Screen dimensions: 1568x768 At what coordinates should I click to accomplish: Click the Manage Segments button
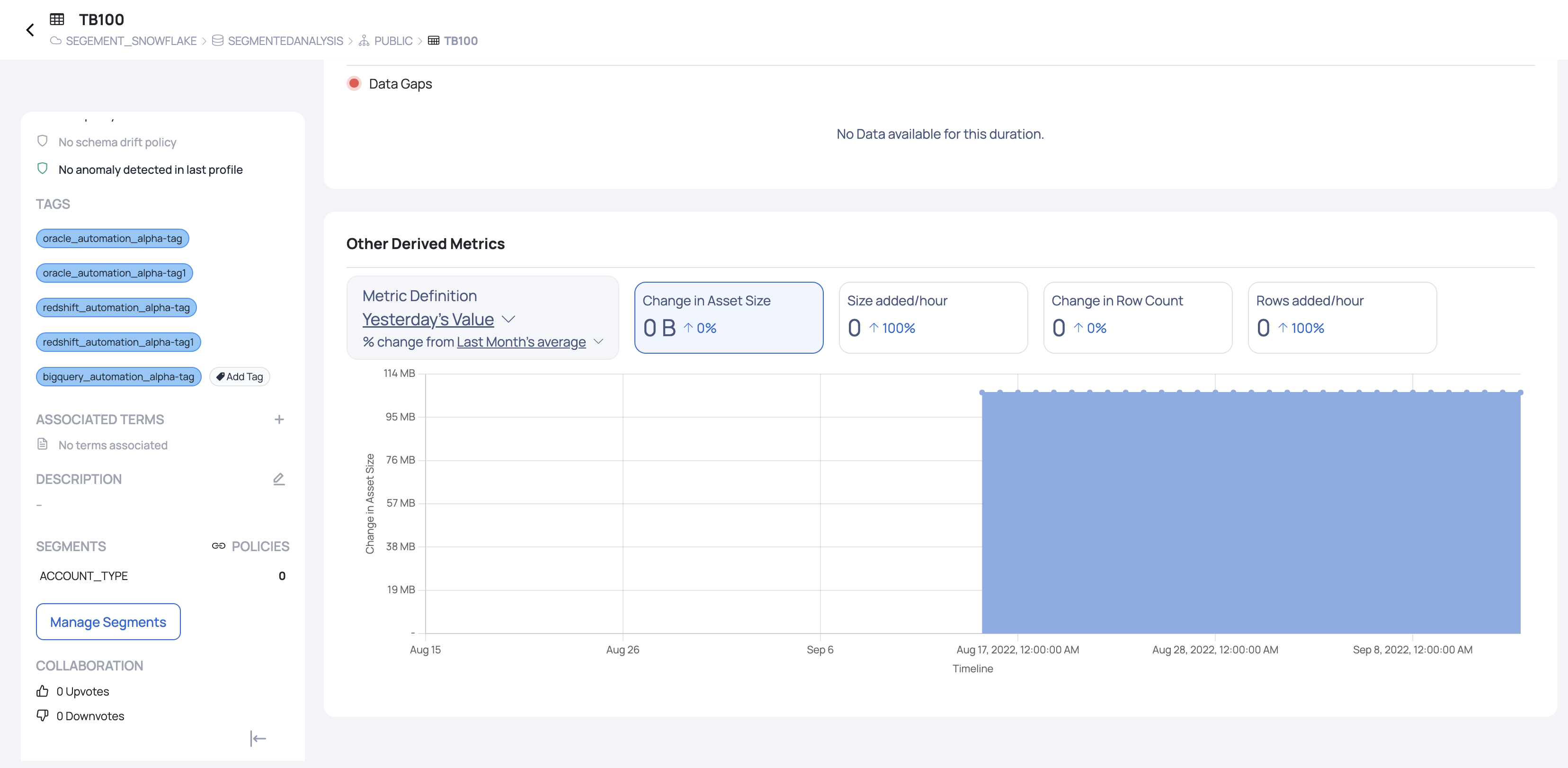[108, 621]
